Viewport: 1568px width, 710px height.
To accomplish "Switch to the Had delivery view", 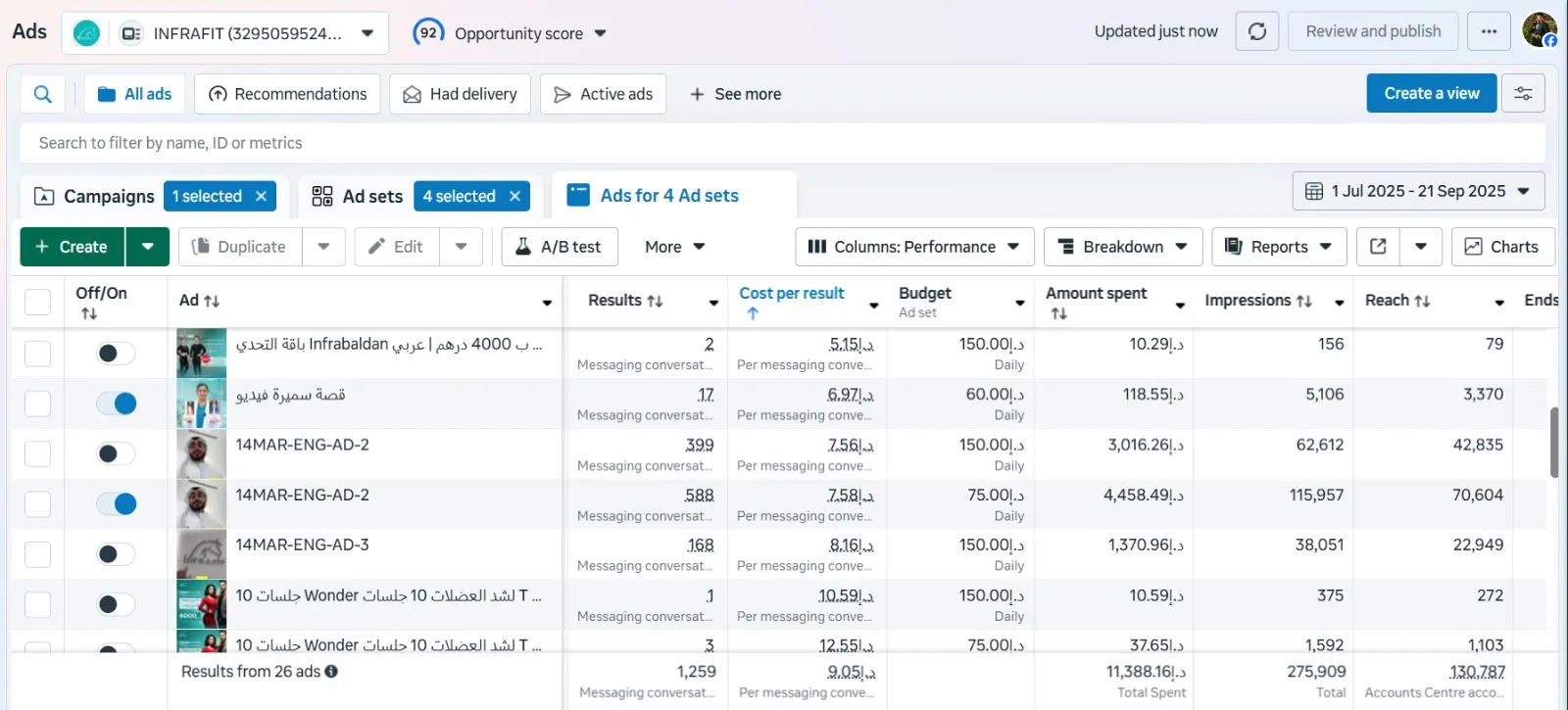I will tap(460, 94).
